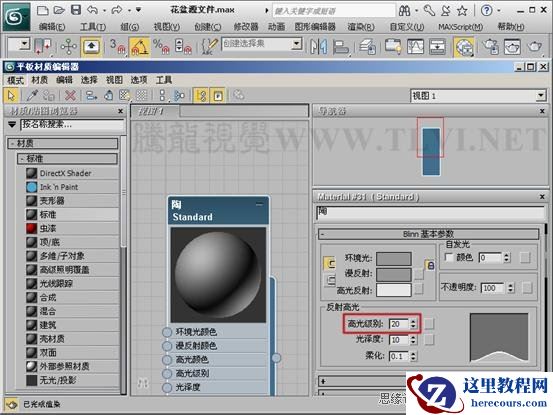Click the Align tool in main toolbar
Image resolution: width=553 pixels, height=415 pixels.
click(x=340, y=47)
